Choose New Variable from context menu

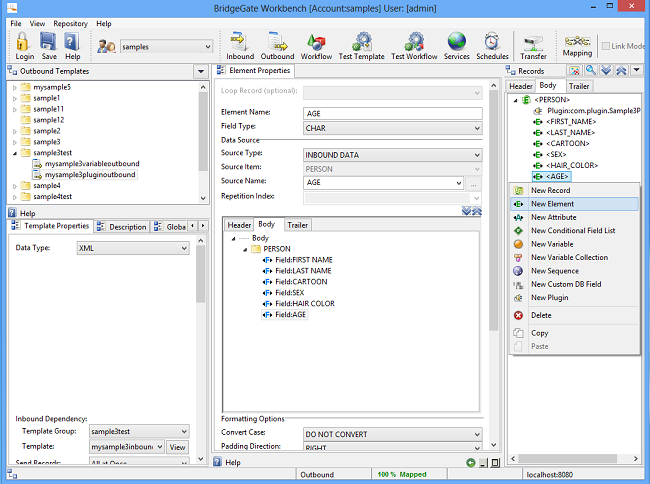[575, 244]
